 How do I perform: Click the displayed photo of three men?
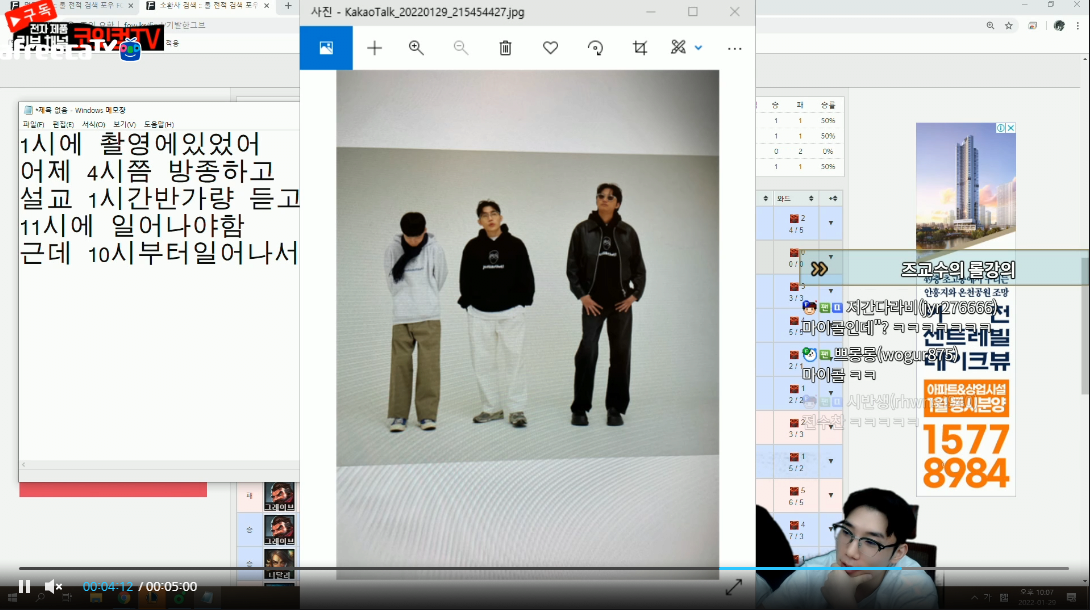[528, 324]
